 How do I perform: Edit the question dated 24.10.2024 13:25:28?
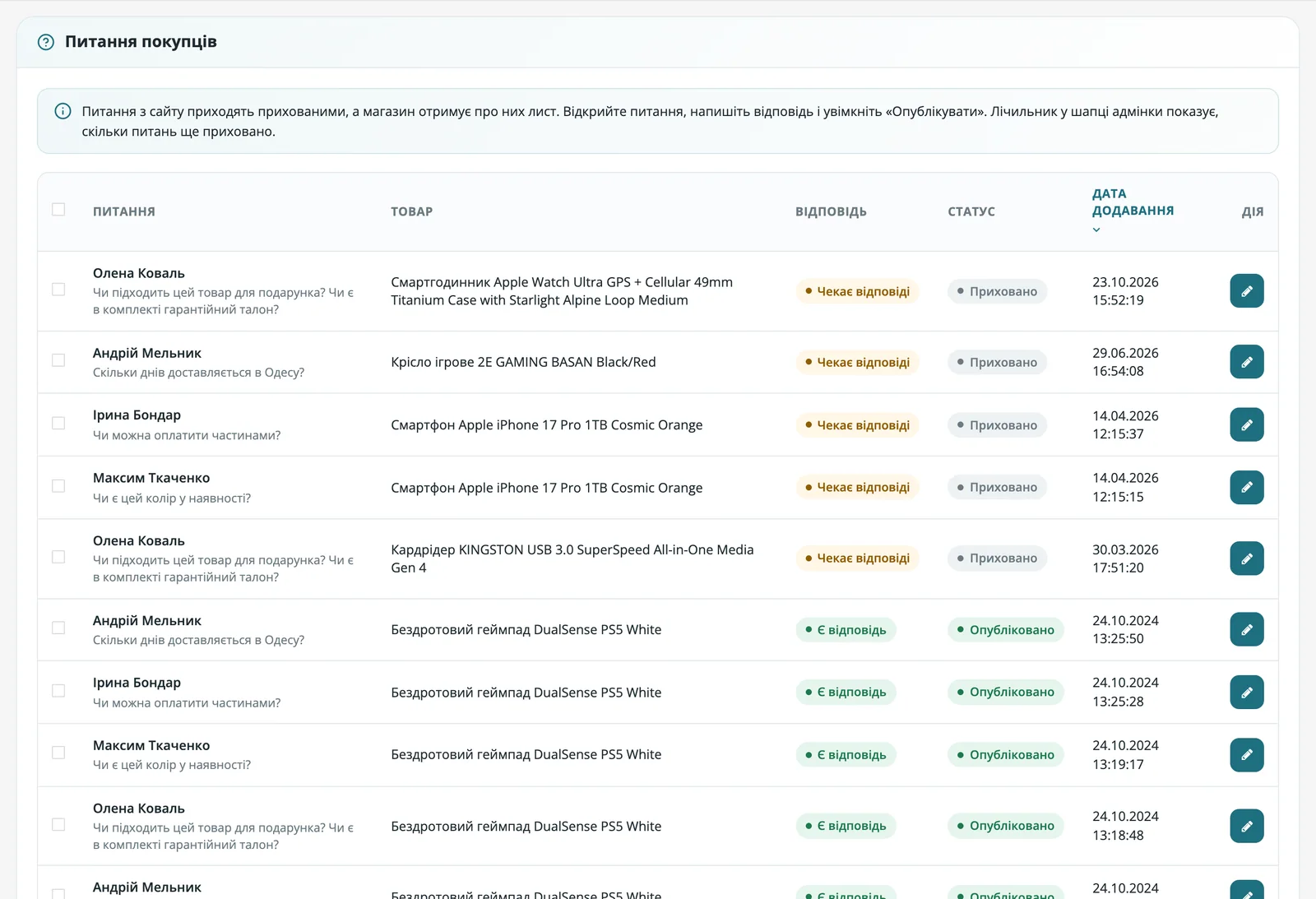[1247, 692]
